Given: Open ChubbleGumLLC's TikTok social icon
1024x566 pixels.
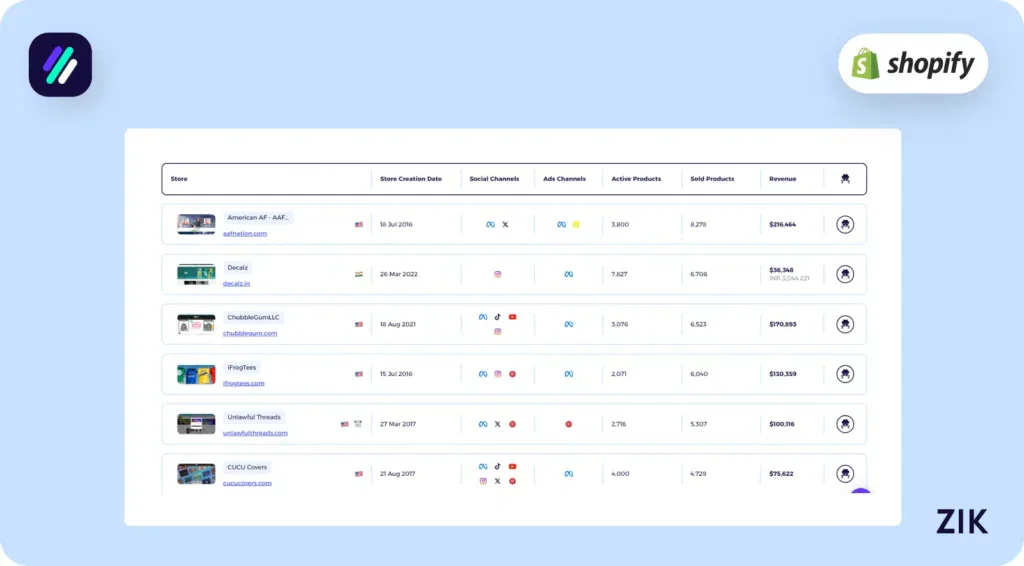Looking at the screenshot, I should 498,317.
